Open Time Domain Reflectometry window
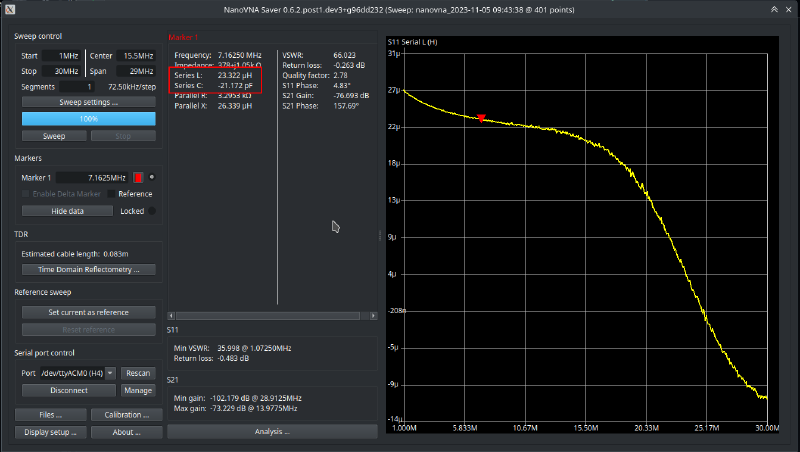Viewport: 800px width, 452px height. click(88, 269)
